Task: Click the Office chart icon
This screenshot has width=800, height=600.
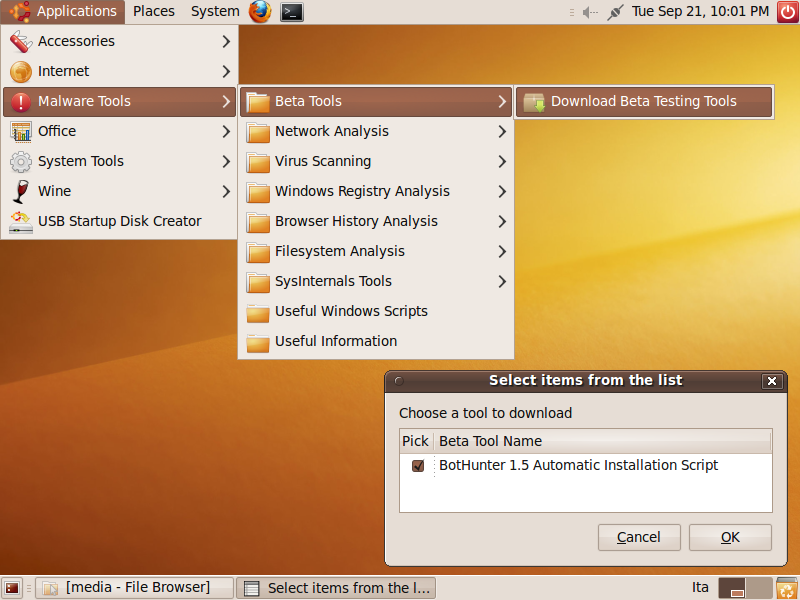Action: pos(21,132)
